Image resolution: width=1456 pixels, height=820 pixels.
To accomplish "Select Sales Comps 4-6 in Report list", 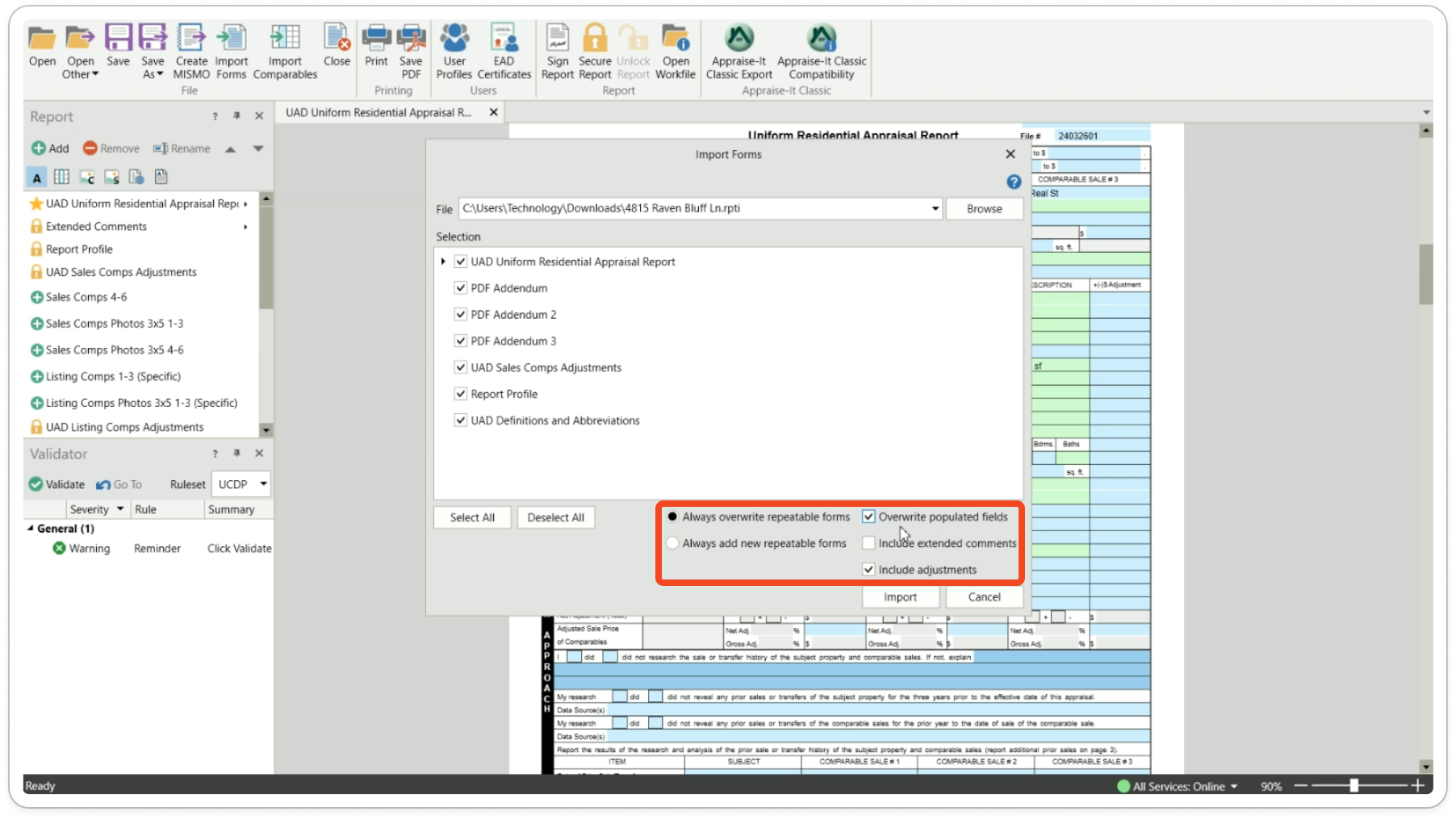I will coord(86,297).
